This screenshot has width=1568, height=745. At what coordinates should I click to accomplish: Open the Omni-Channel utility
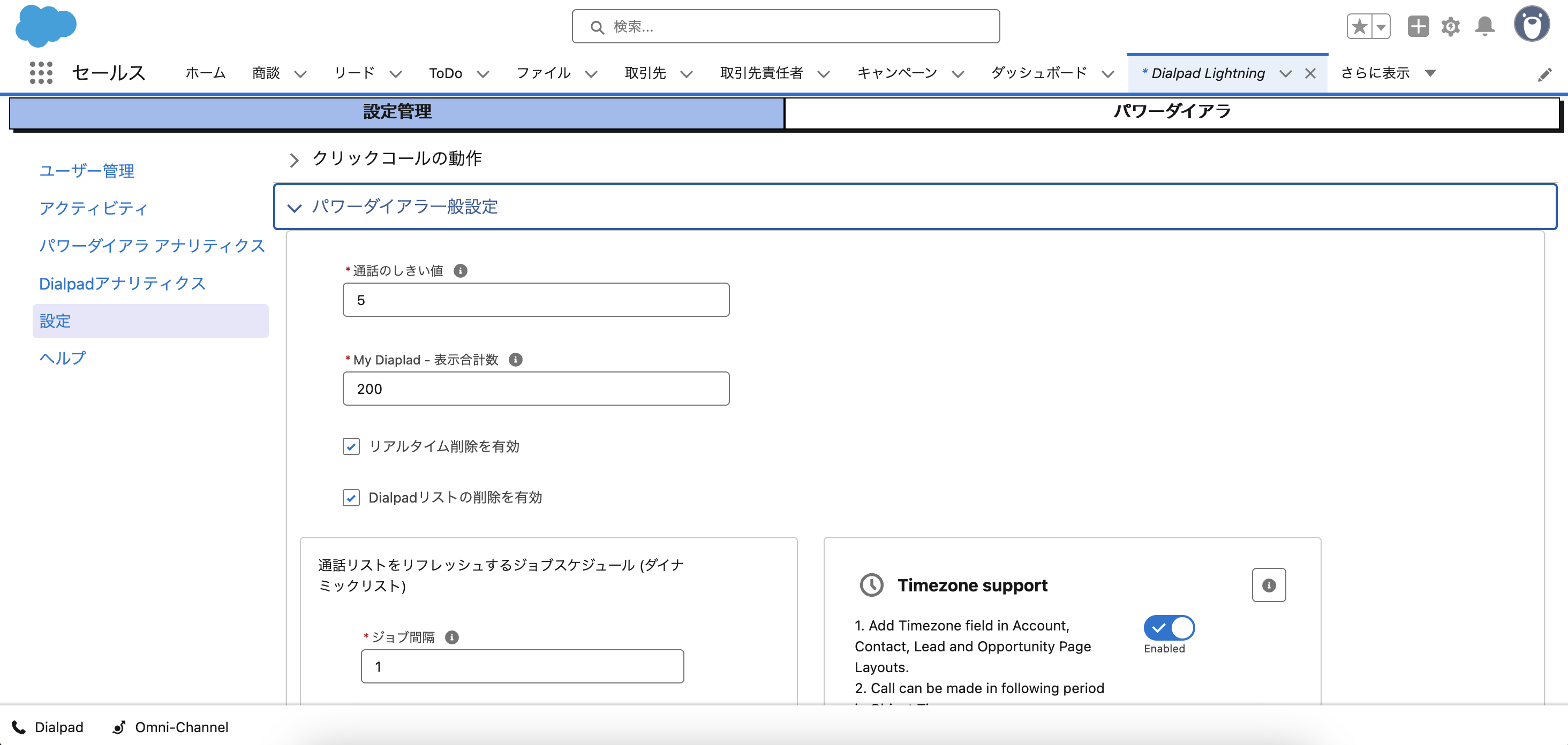pyautogui.click(x=170, y=727)
